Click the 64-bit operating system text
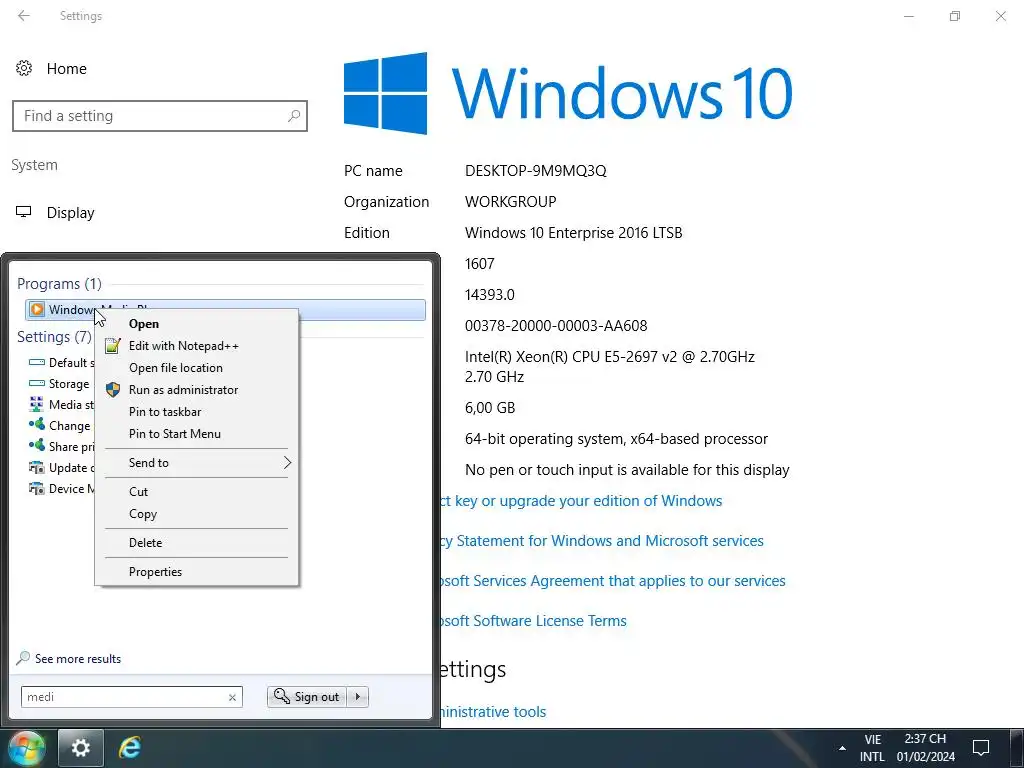 pos(616,439)
